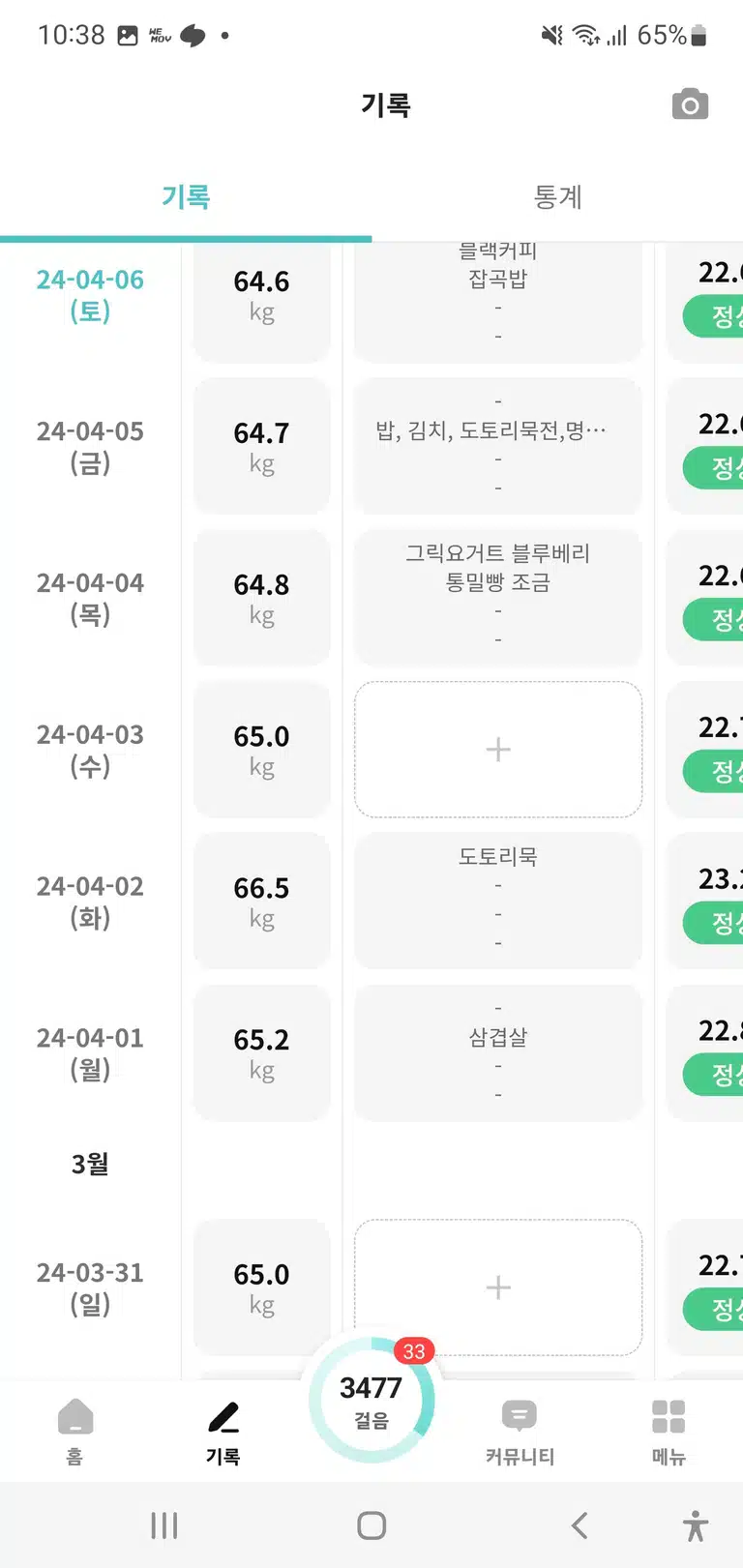Select the 기록 pencil icon in bottom bar

223,1417
